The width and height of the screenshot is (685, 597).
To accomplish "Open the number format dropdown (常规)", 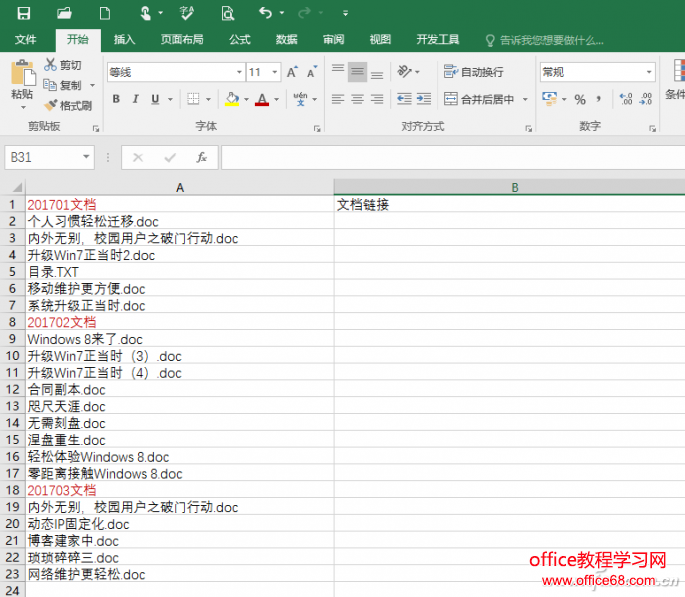I will [x=649, y=72].
